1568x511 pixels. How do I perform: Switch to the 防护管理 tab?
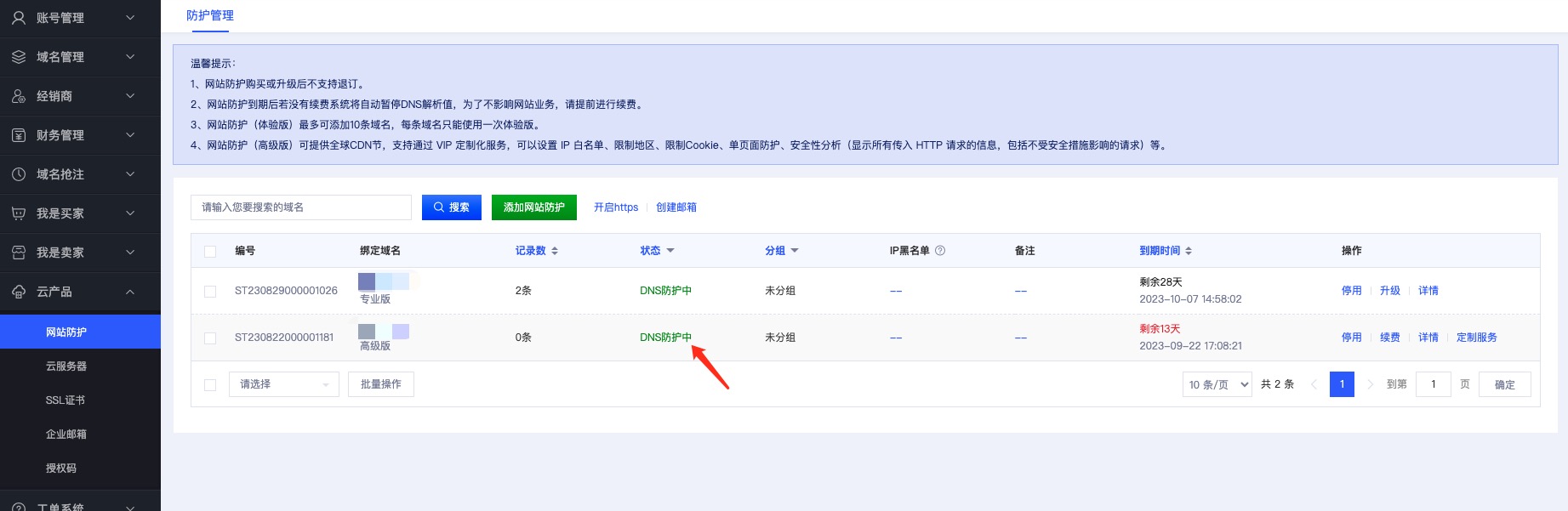click(x=210, y=15)
